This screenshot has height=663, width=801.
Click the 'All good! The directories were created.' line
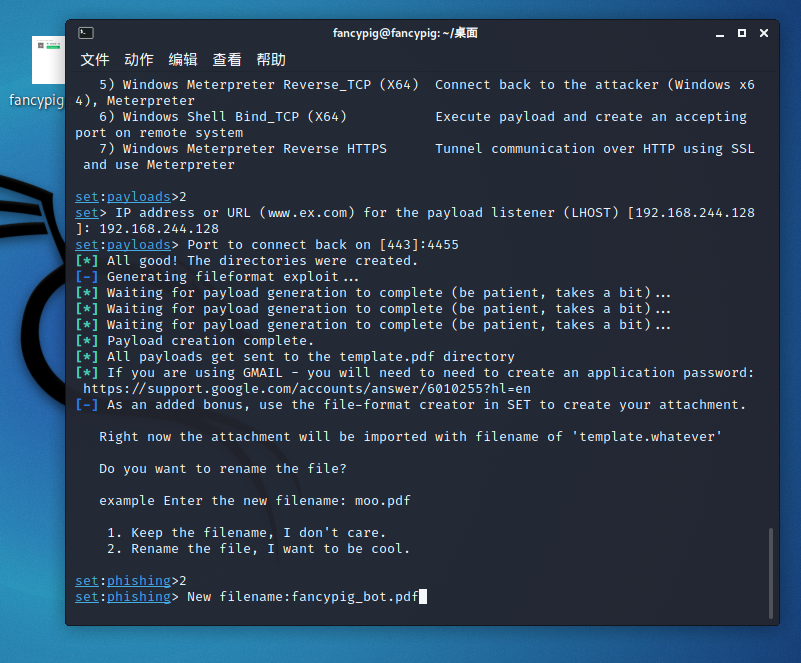[x=247, y=261]
